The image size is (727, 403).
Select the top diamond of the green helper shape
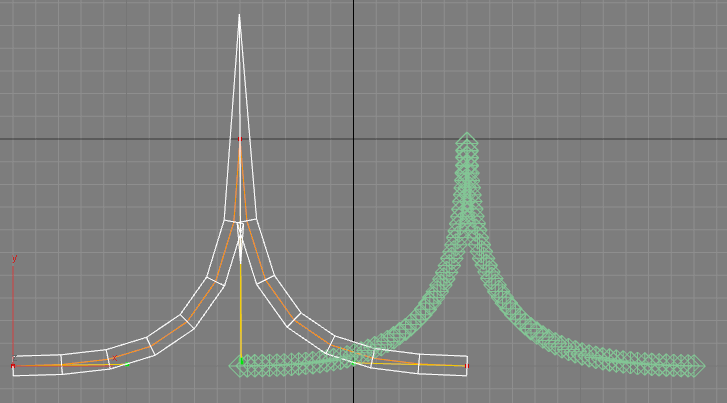click(466, 139)
